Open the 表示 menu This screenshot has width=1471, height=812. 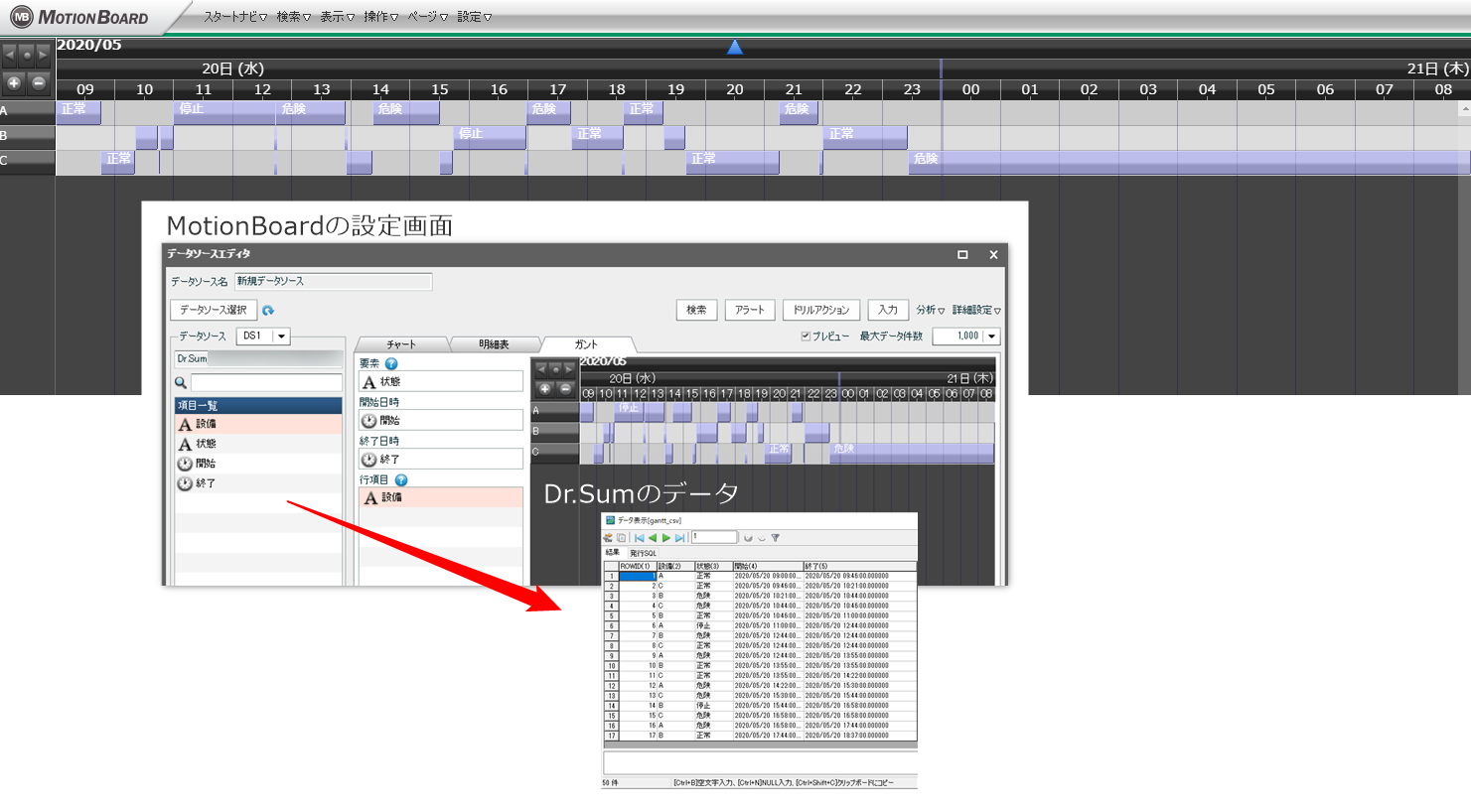(x=337, y=17)
